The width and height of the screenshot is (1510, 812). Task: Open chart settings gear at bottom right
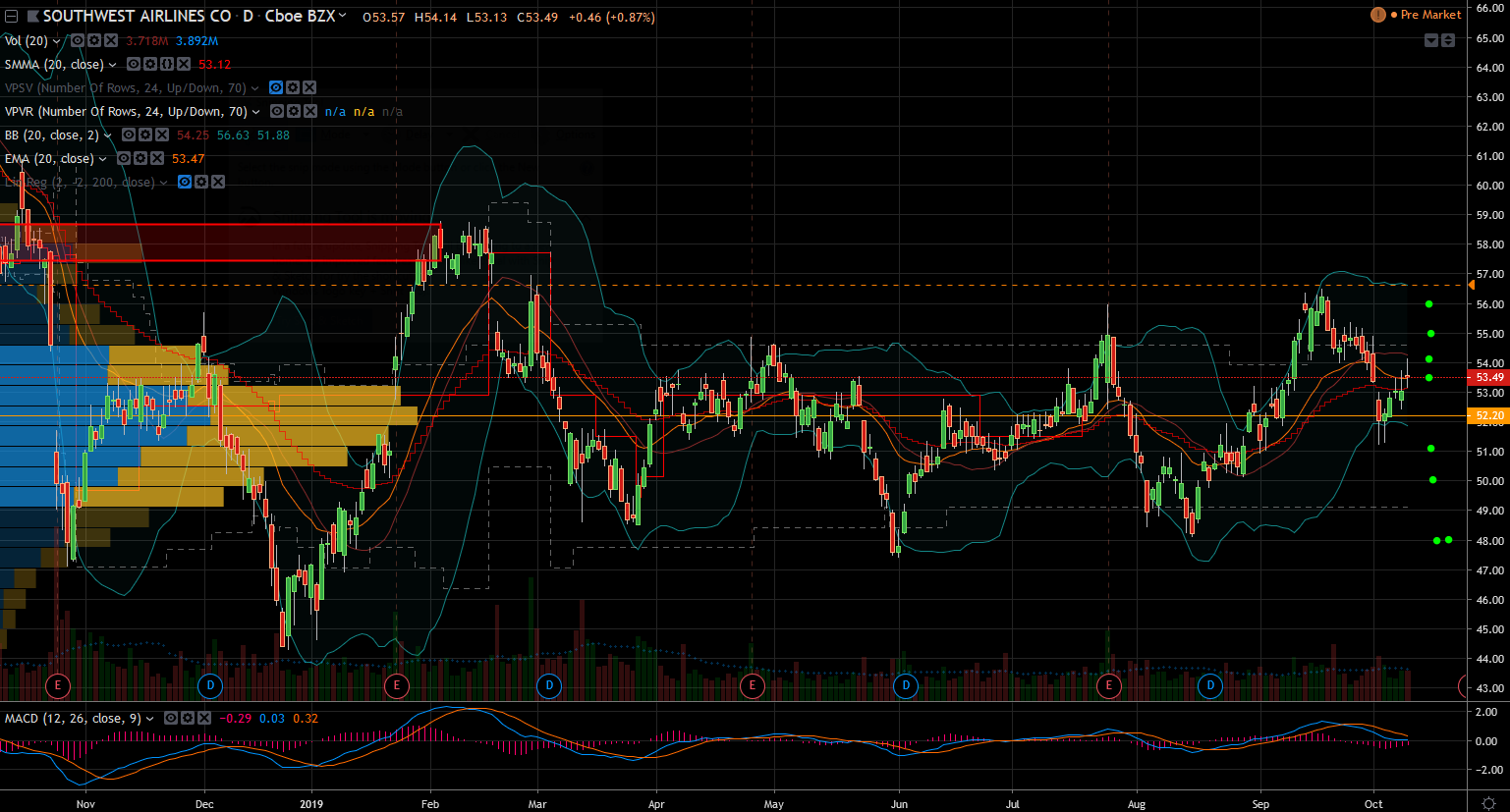1488,803
